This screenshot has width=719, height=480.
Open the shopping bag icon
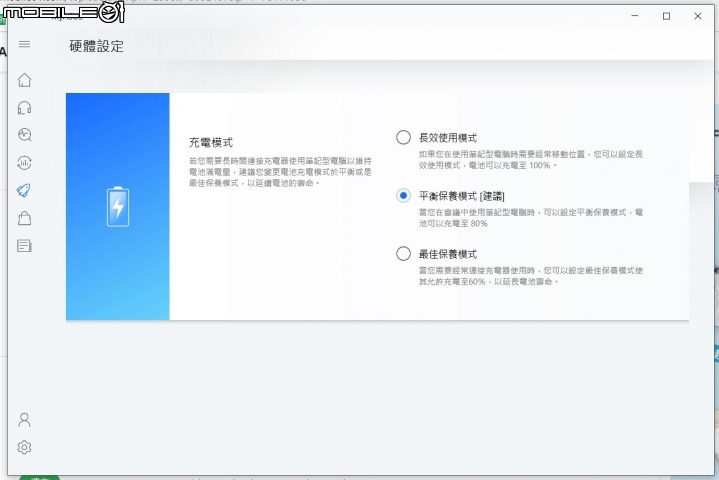[24, 218]
